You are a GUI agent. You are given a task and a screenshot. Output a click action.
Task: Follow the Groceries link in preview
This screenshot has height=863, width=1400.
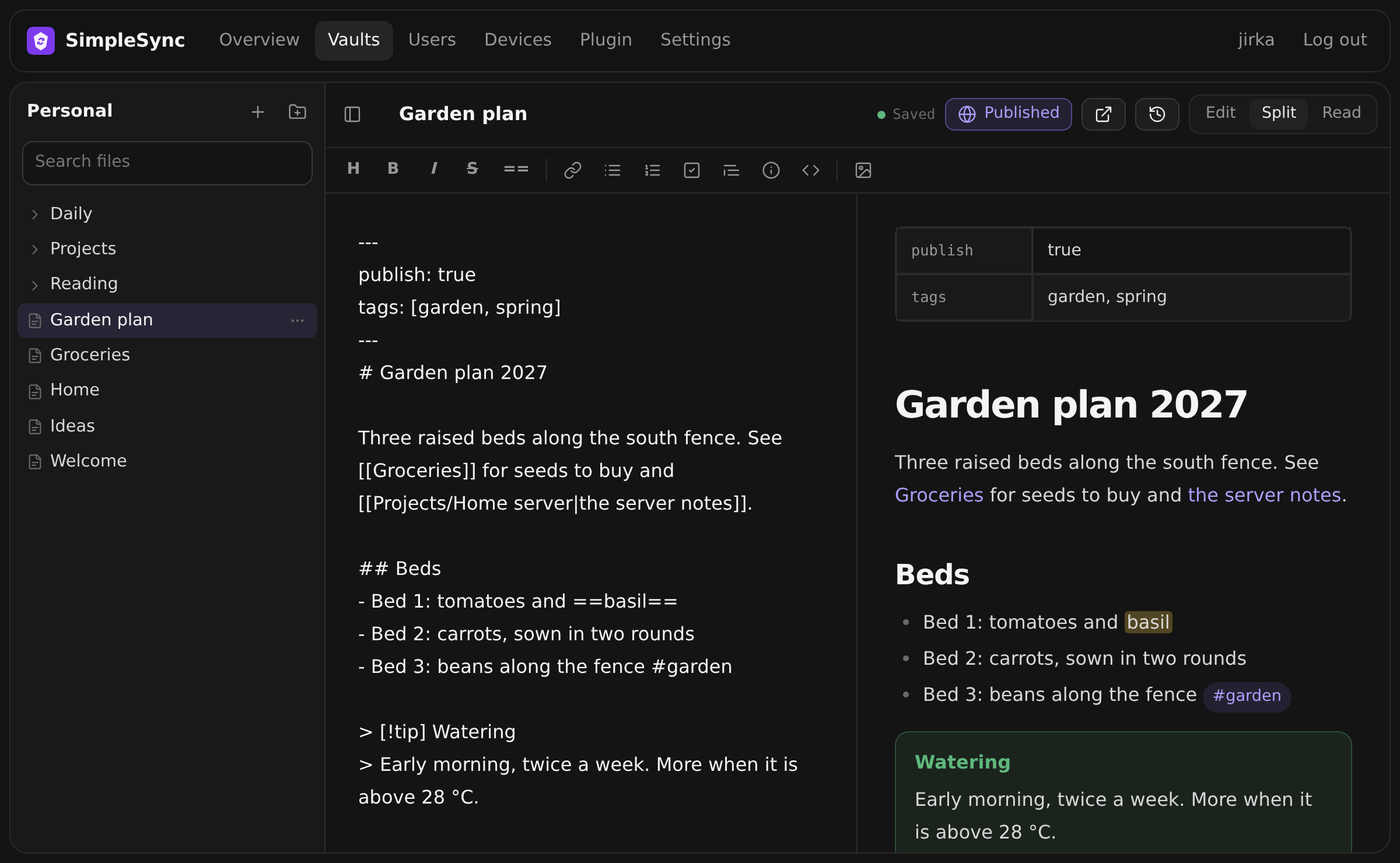pos(939,495)
